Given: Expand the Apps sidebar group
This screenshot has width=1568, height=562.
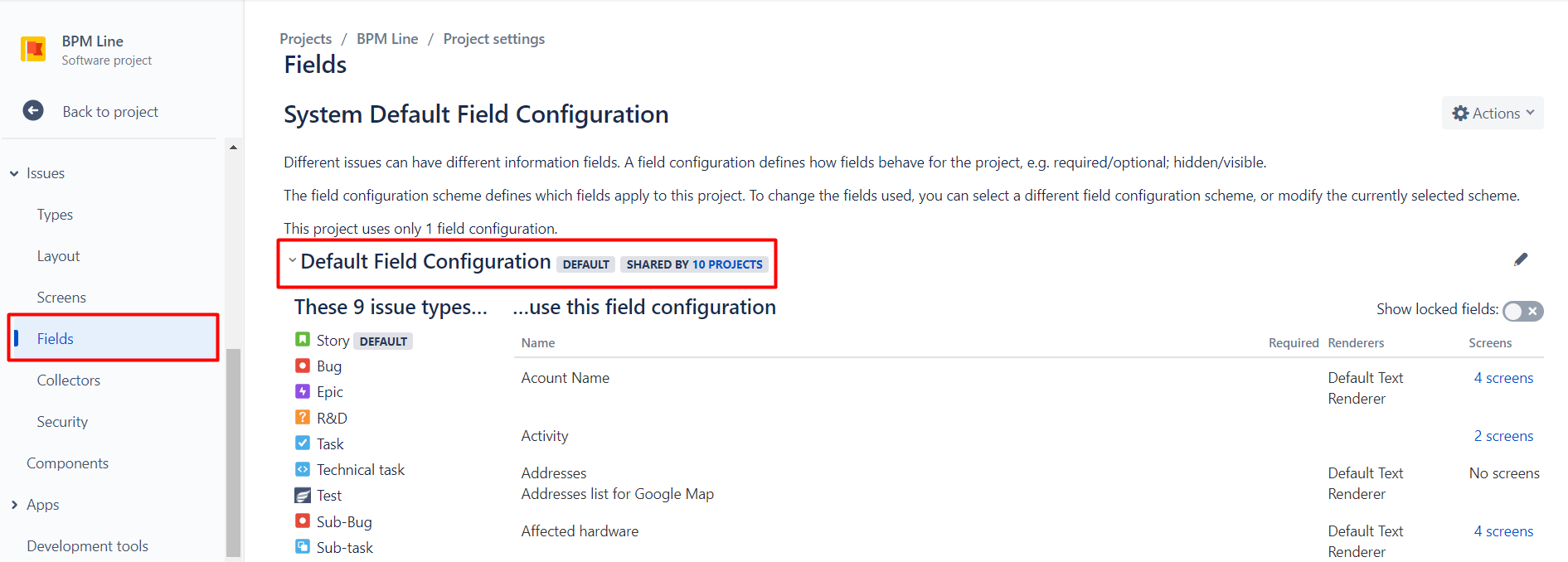Looking at the screenshot, I should pyautogui.click(x=14, y=505).
